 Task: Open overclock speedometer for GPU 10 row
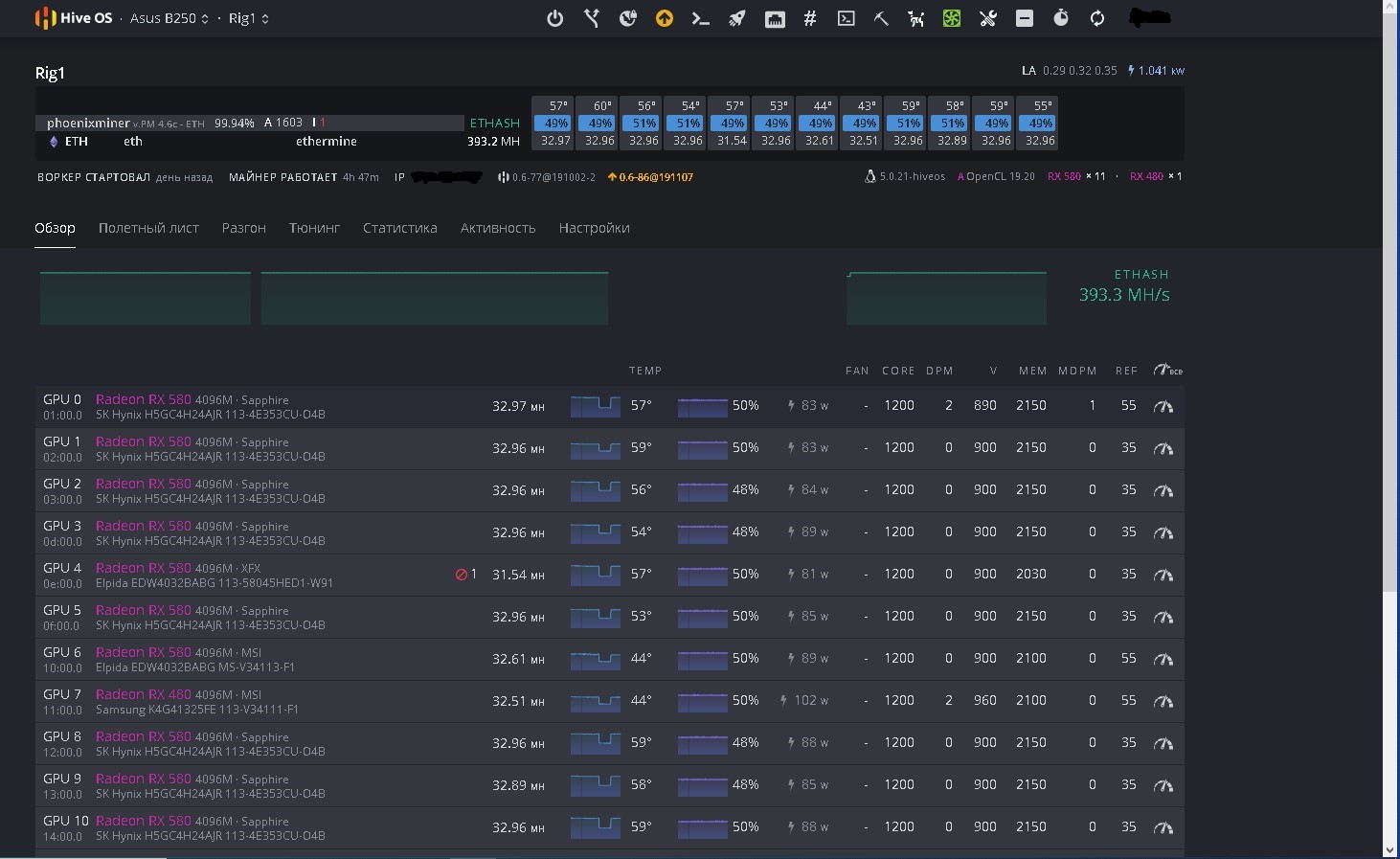(x=1163, y=828)
